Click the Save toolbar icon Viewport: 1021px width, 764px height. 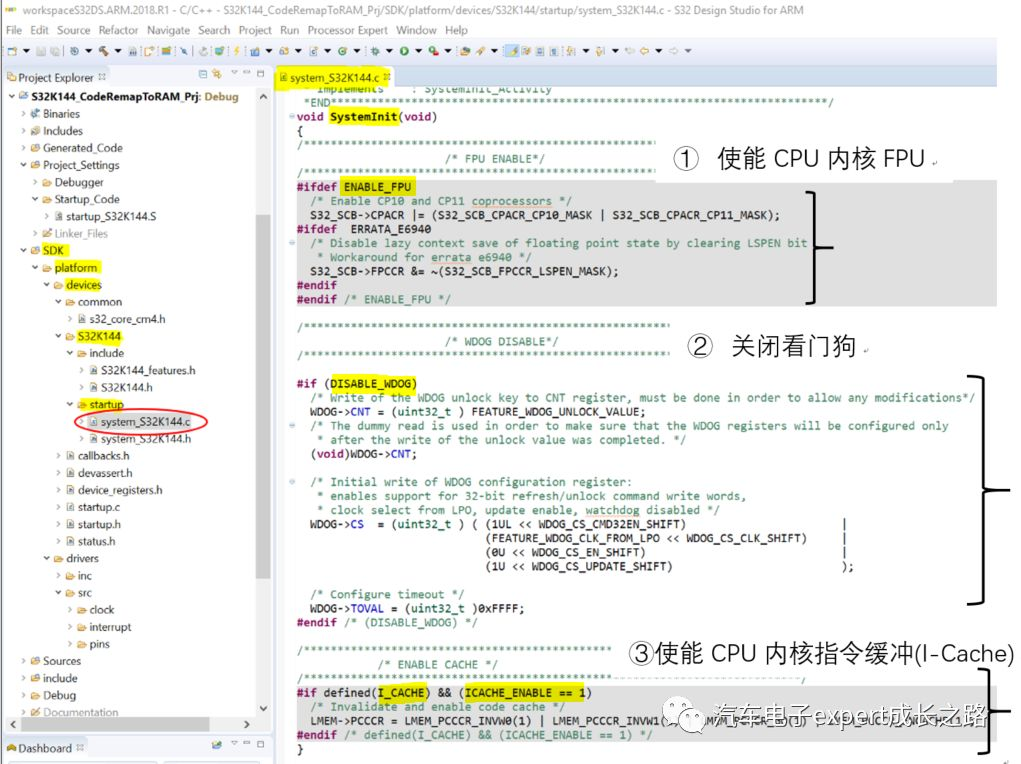[x=41, y=50]
